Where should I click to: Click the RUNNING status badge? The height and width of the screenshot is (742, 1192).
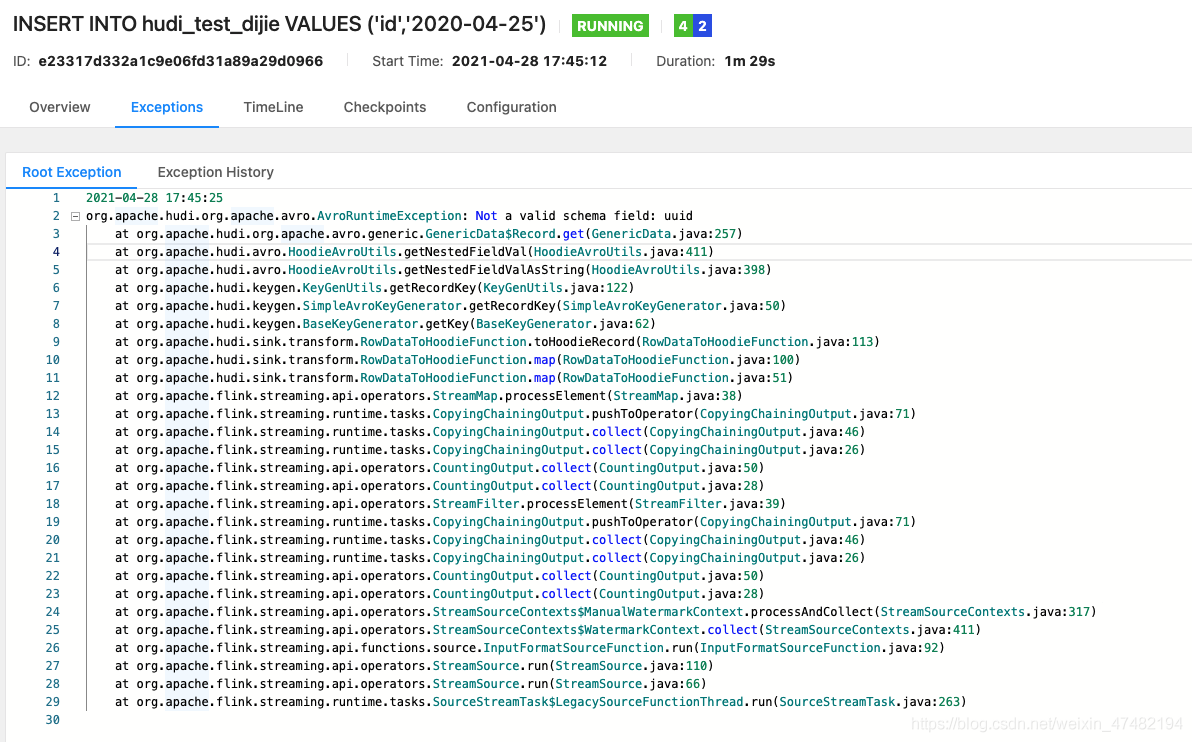coord(610,26)
